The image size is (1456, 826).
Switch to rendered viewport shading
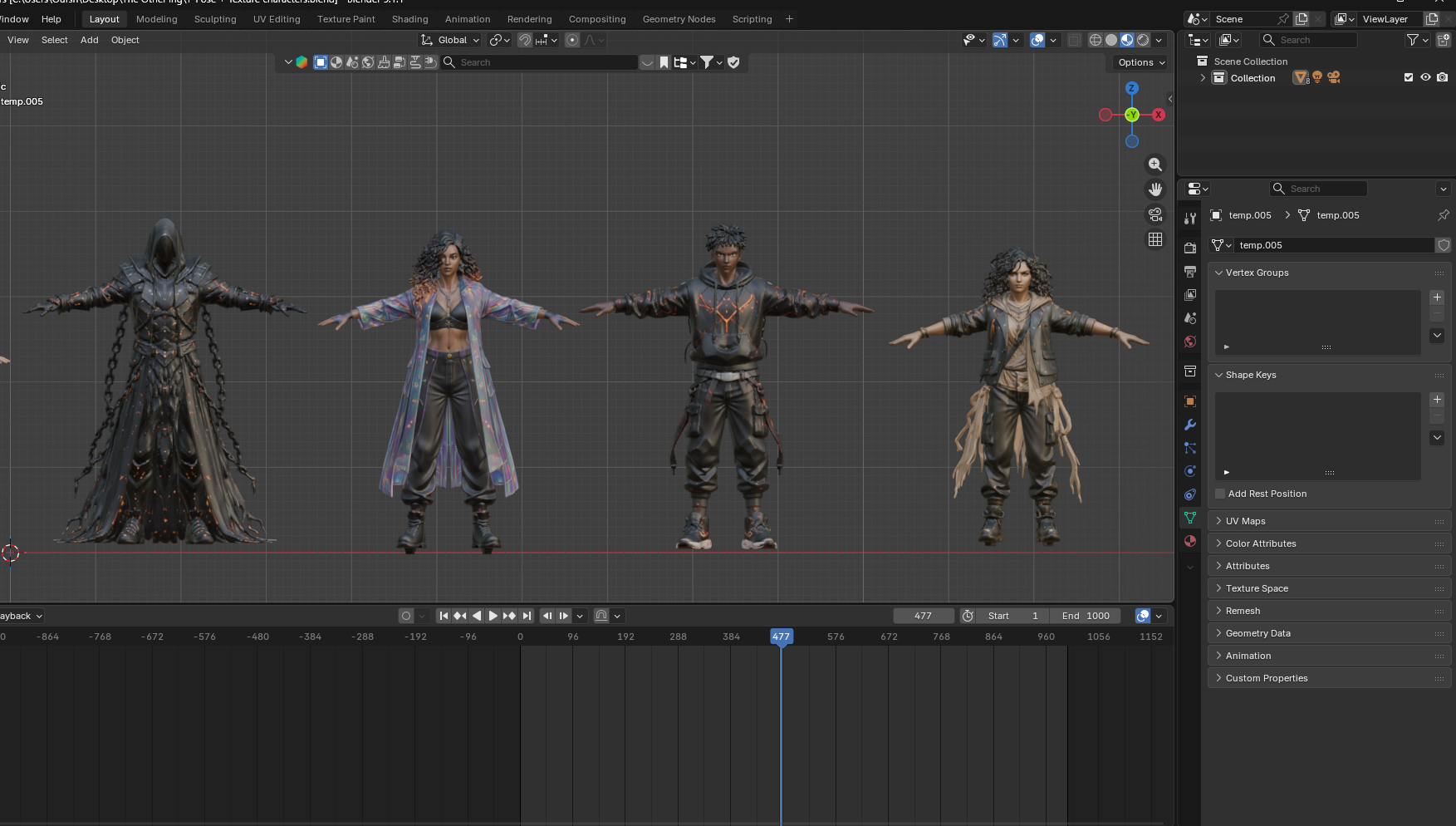point(1143,40)
